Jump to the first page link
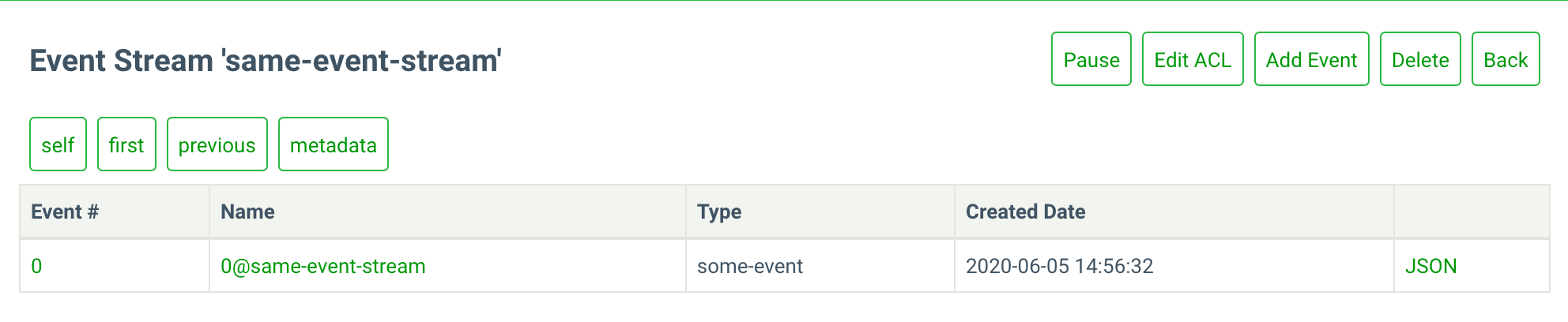The width and height of the screenshot is (1568, 322). coord(126,144)
